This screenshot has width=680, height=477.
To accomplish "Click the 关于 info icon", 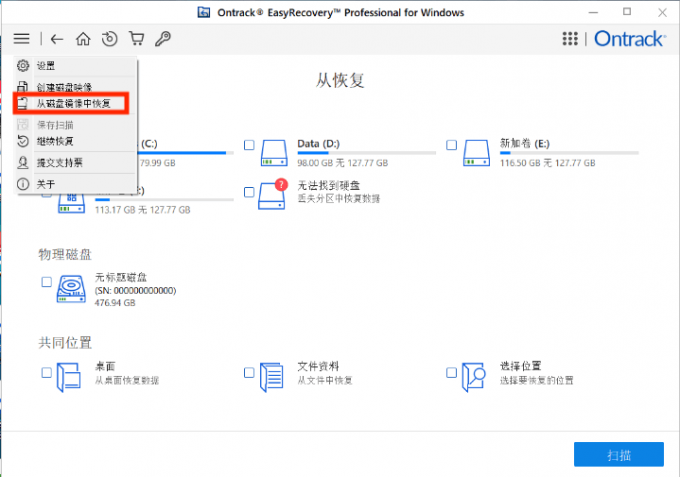I will pyautogui.click(x=23, y=184).
